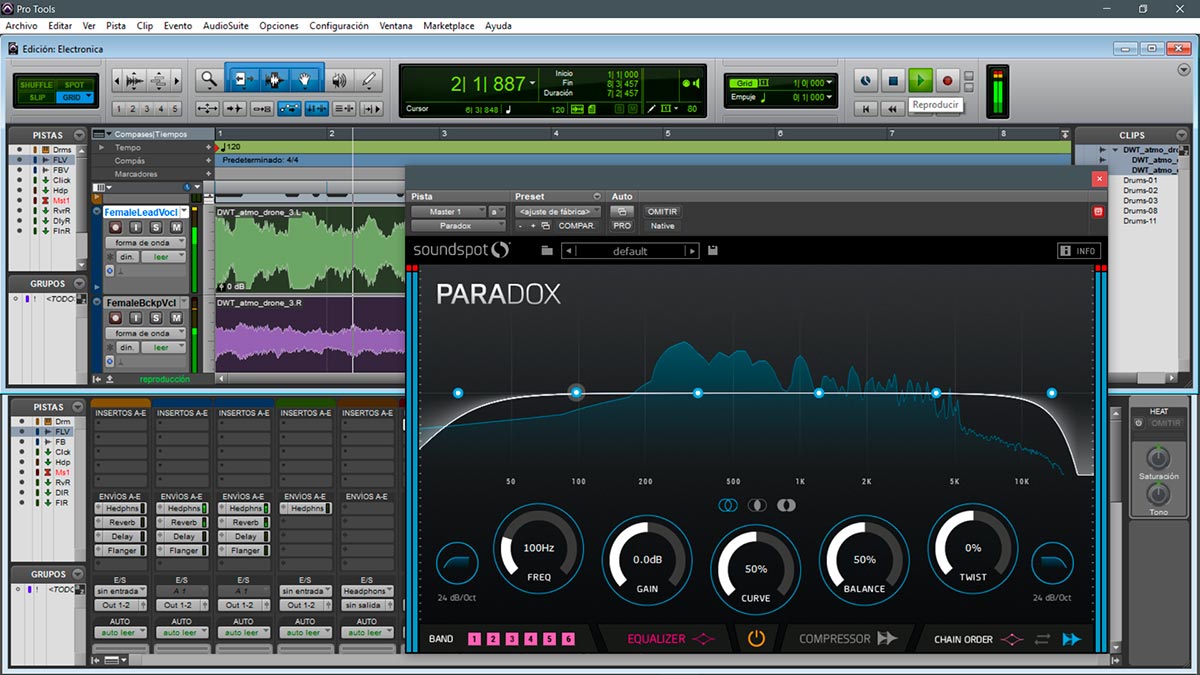Toggle the Paradox power button
The height and width of the screenshot is (675, 1200).
coord(756,638)
